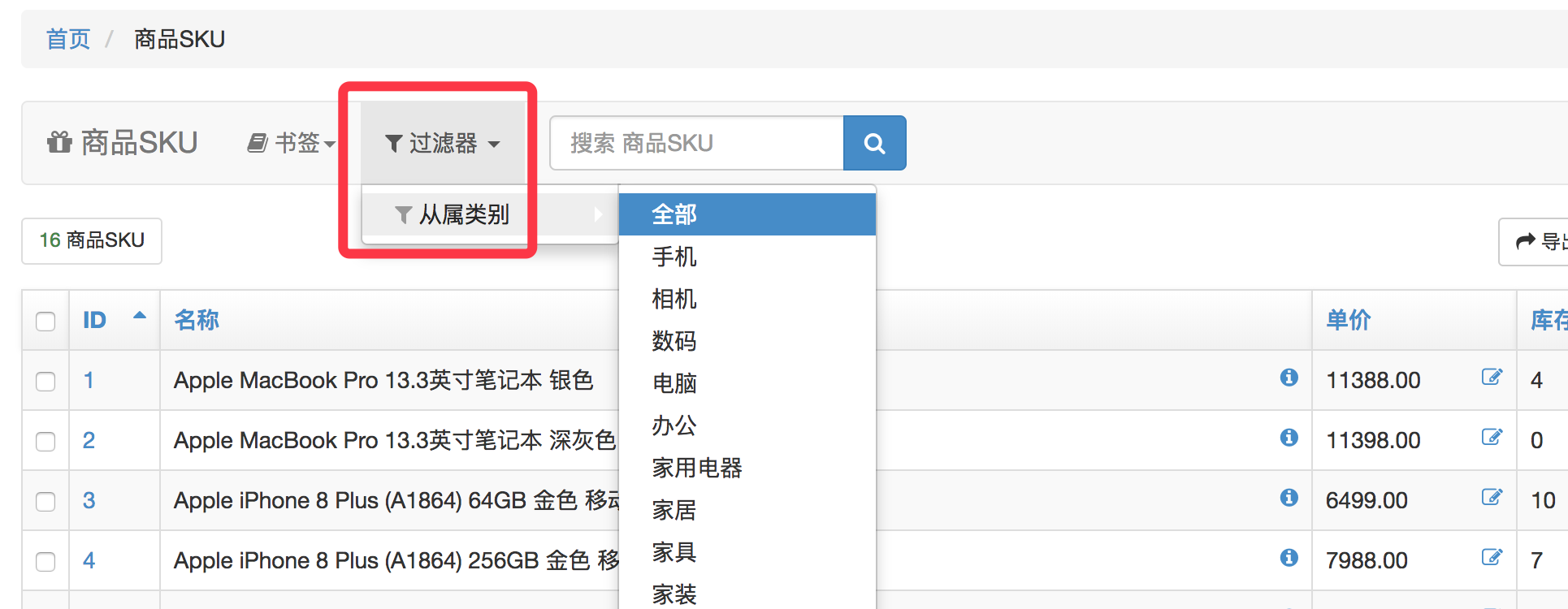Select 全部 in category filter list
Viewport: 1568px width, 609px height.
[747, 214]
